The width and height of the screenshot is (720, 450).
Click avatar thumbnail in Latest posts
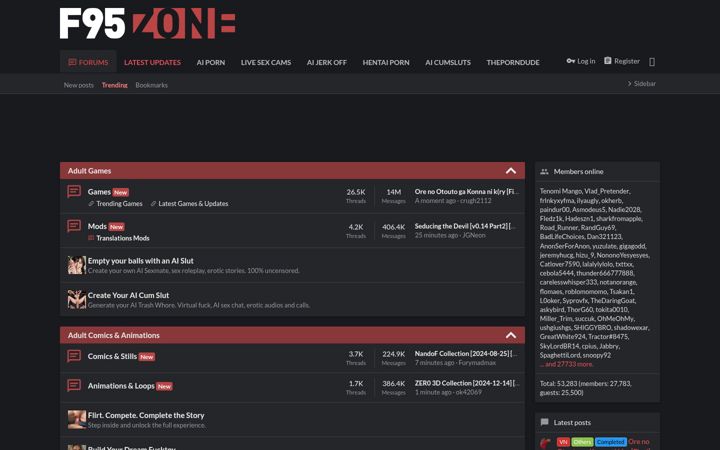(545, 443)
